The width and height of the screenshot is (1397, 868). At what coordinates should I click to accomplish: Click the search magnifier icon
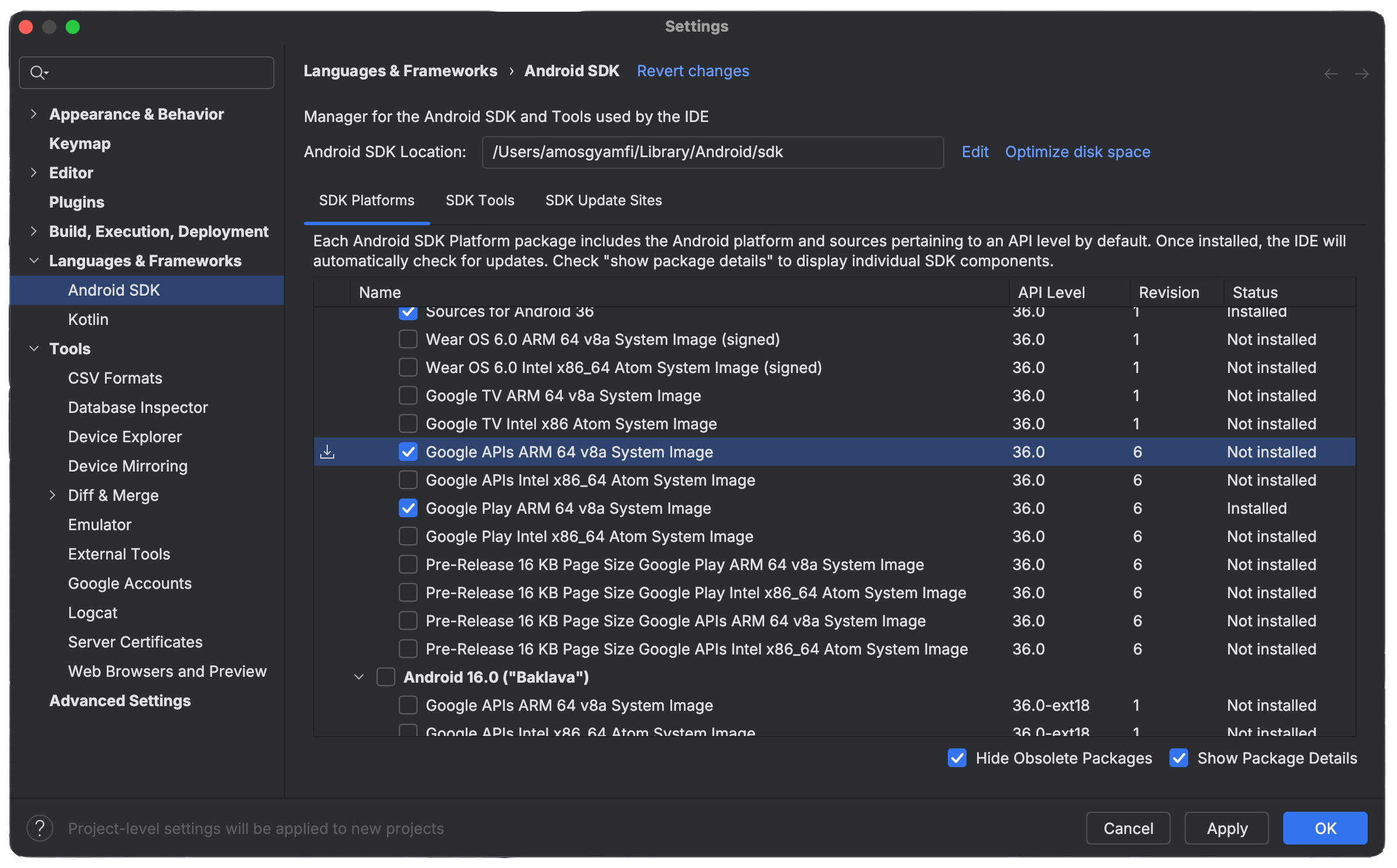(38, 73)
